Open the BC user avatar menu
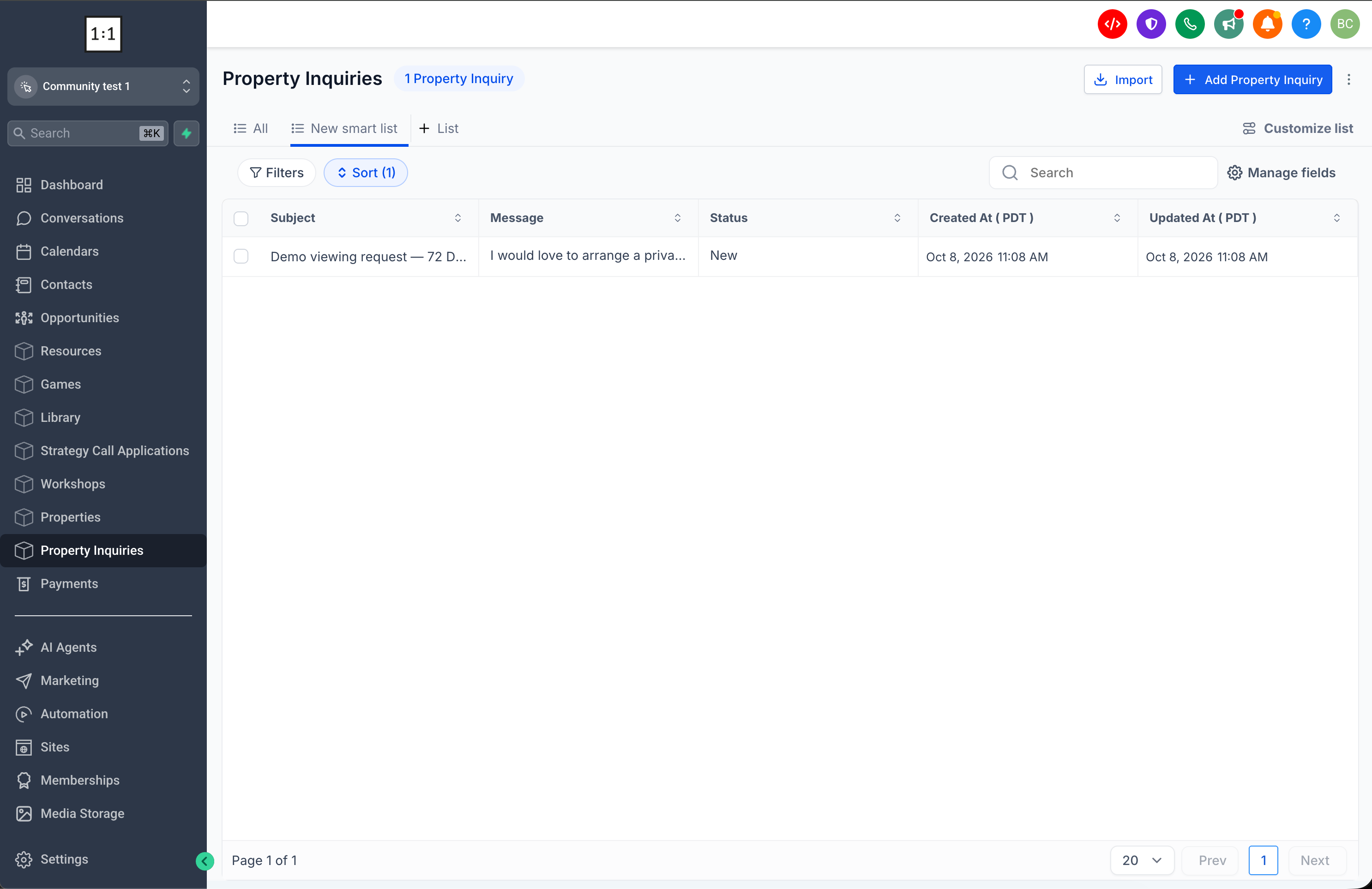Viewport: 1372px width, 889px height. tap(1345, 24)
